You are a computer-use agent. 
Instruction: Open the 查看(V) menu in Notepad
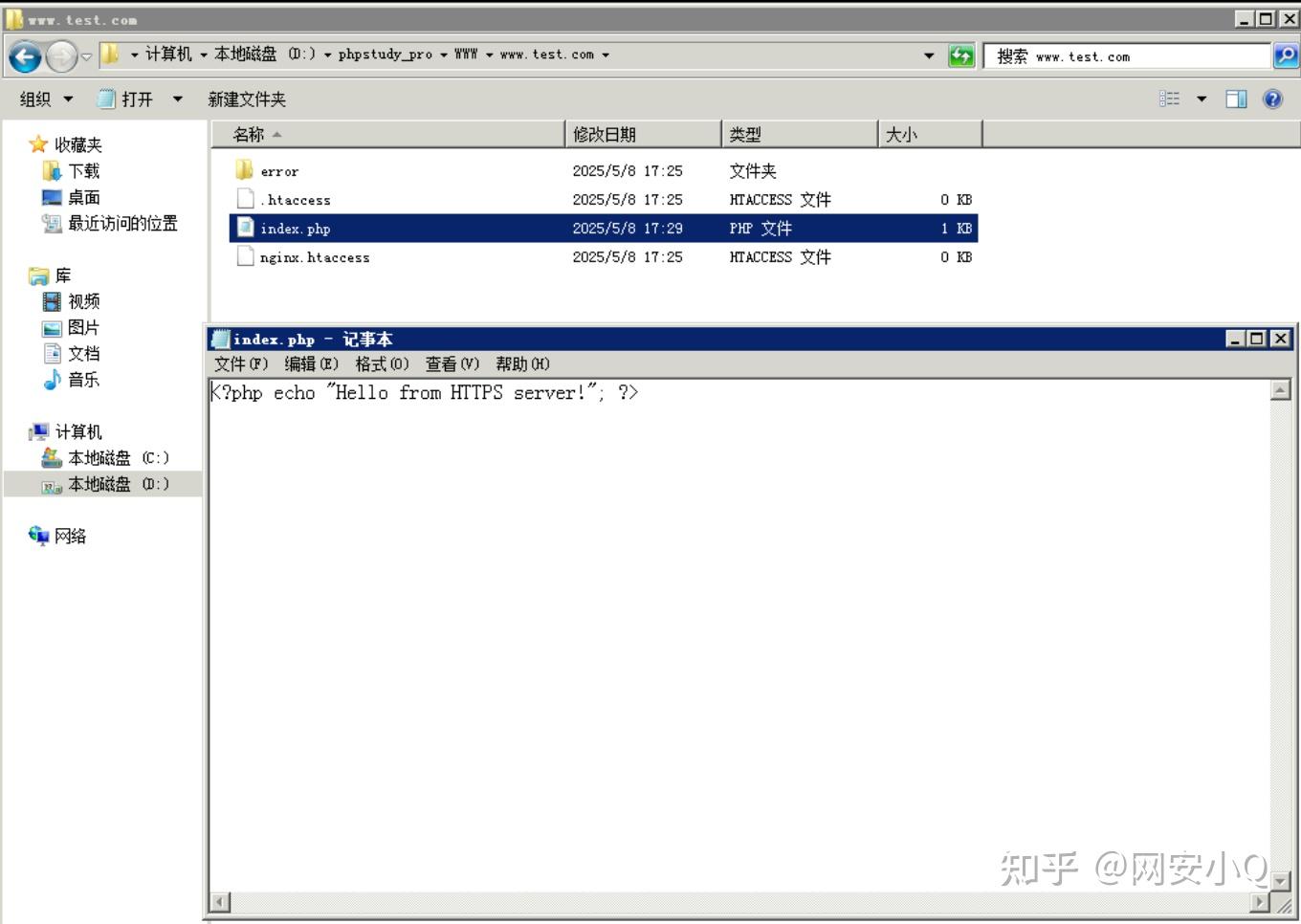(x=450, y=363)
